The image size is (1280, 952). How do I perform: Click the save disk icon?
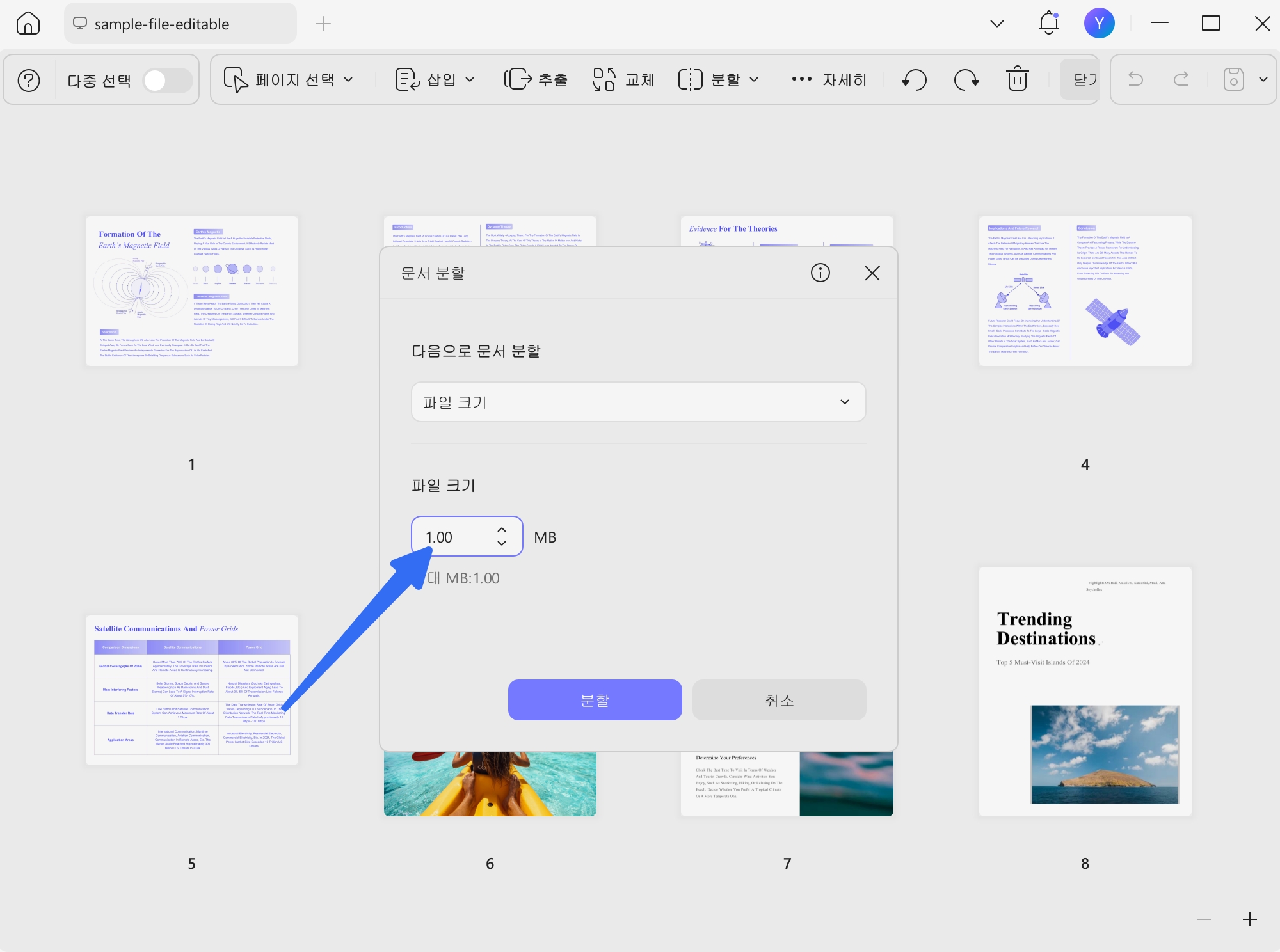(x=1233, y=79)
